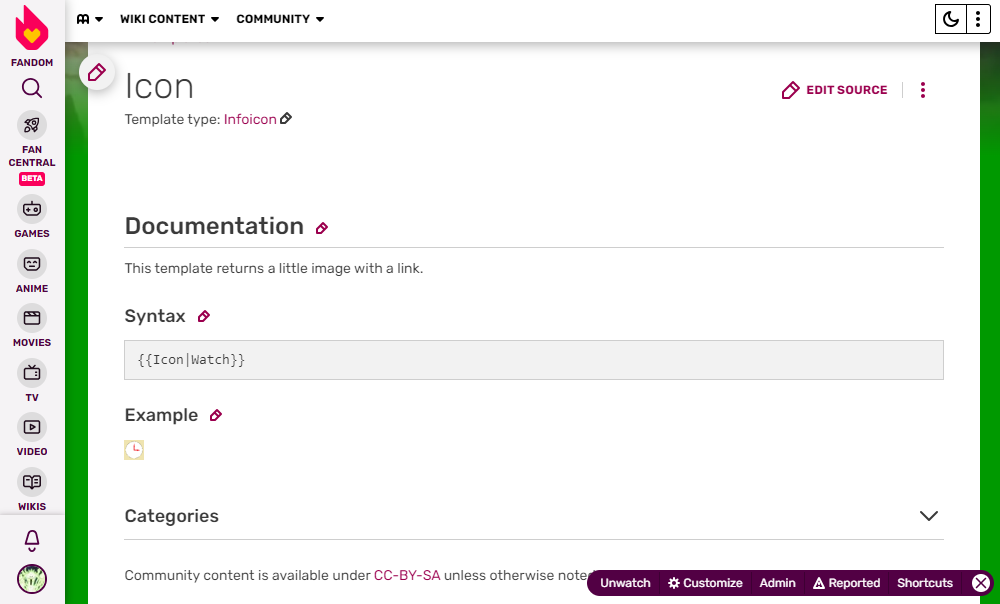This screenshot has width=1000, height=604.
Task: Open the more actions menu beside Edit Source
Action: point(923,90)
